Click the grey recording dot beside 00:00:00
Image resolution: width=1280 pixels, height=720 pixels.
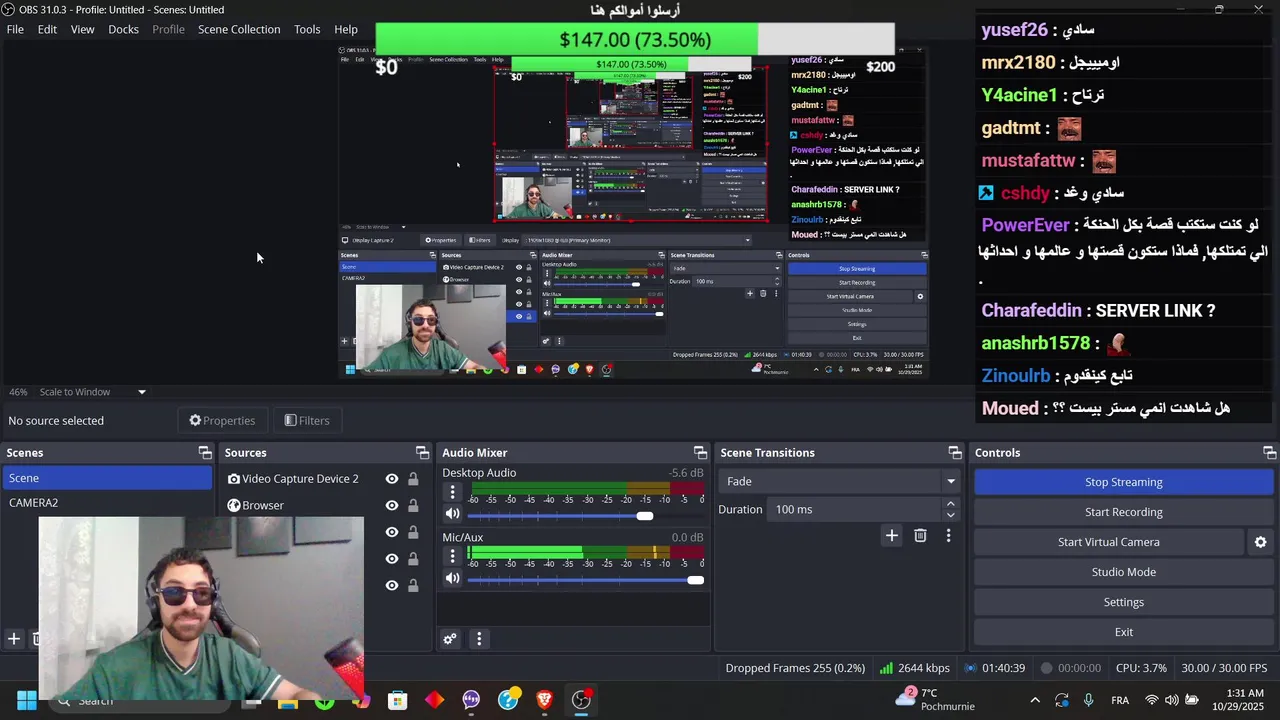point(1046,668)
